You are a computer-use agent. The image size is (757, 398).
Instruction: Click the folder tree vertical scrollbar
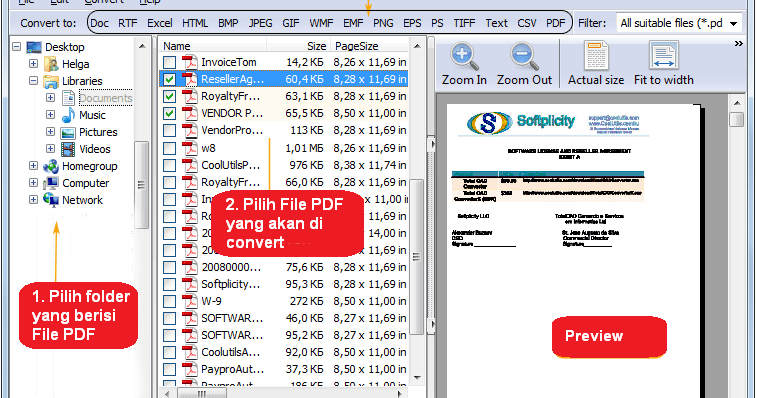tap(141, 185)
